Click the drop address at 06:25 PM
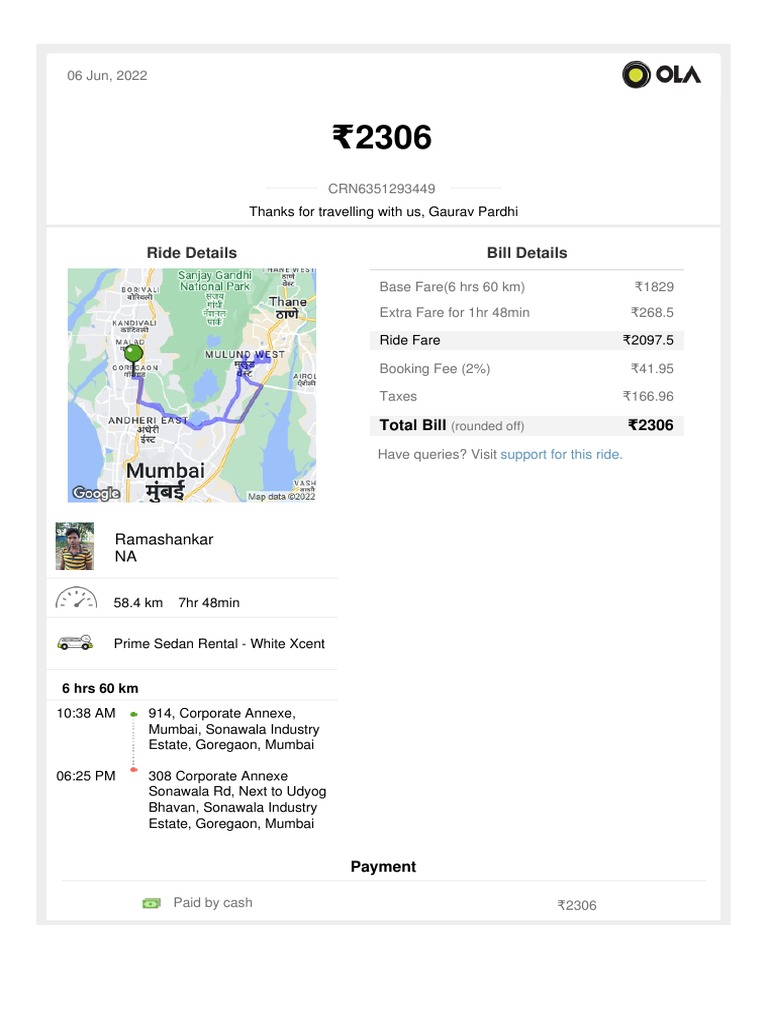 [x=237, y=799]
